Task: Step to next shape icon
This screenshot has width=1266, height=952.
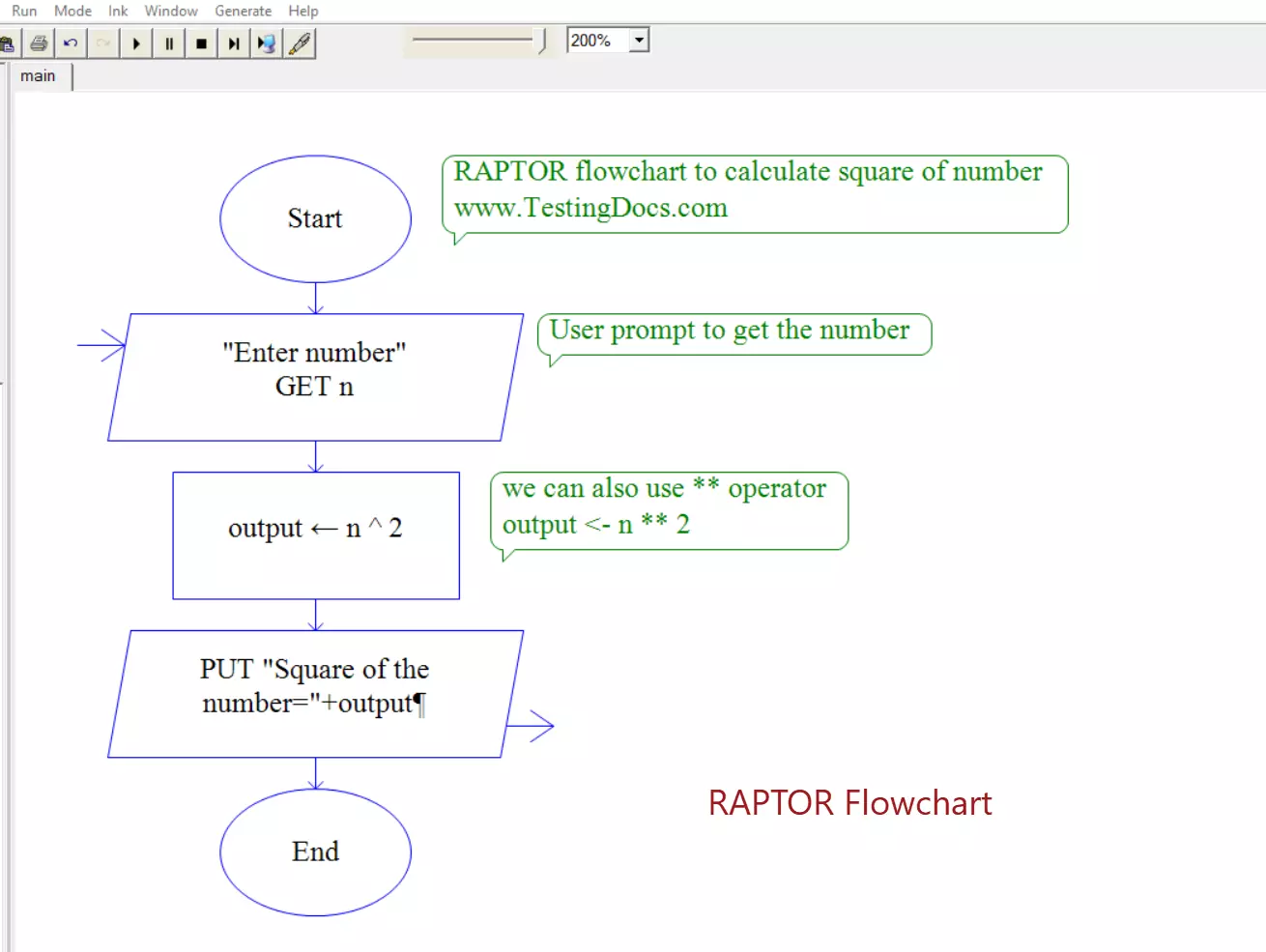Action: [x=234, y=43]
